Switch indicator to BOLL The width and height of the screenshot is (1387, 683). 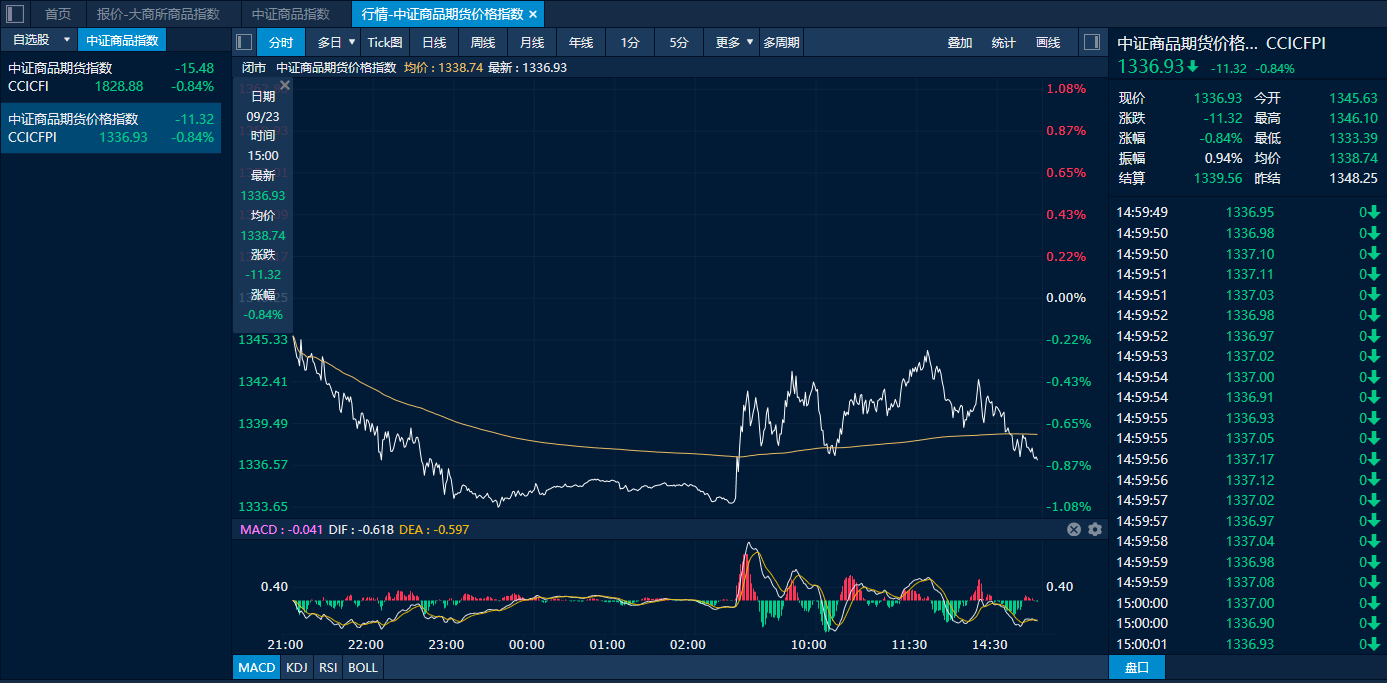pos(363,667)
